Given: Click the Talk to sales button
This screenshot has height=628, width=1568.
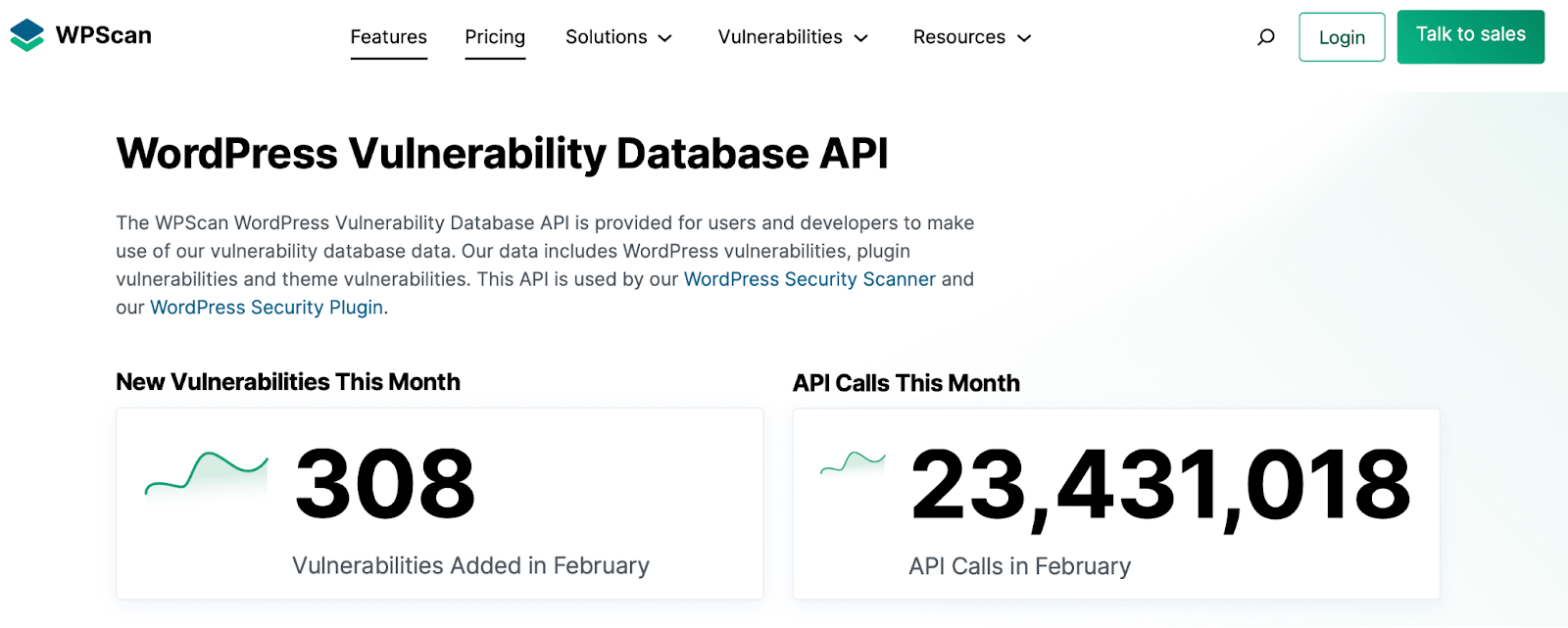Looking at the screenshot, I should pyautogui.click(x=1471, y=36).
